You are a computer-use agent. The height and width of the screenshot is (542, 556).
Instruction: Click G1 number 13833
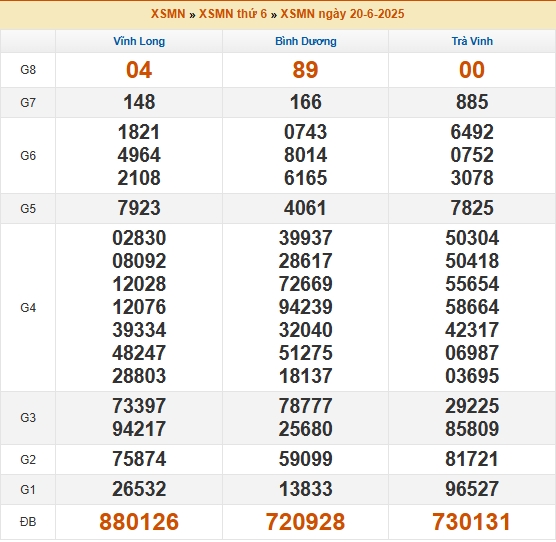[x=305, y=489]
